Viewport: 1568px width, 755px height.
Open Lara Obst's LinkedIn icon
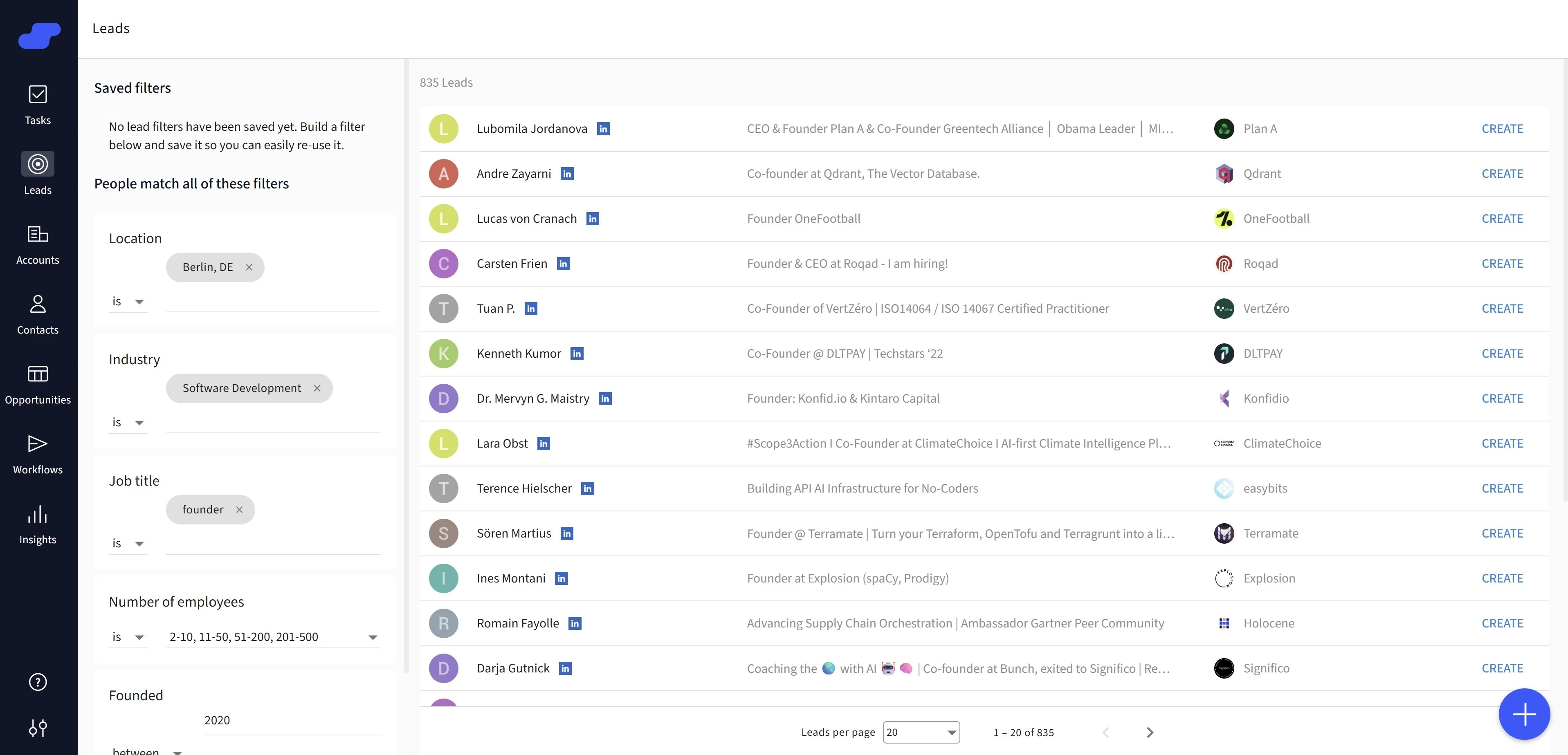pos(544,444)
